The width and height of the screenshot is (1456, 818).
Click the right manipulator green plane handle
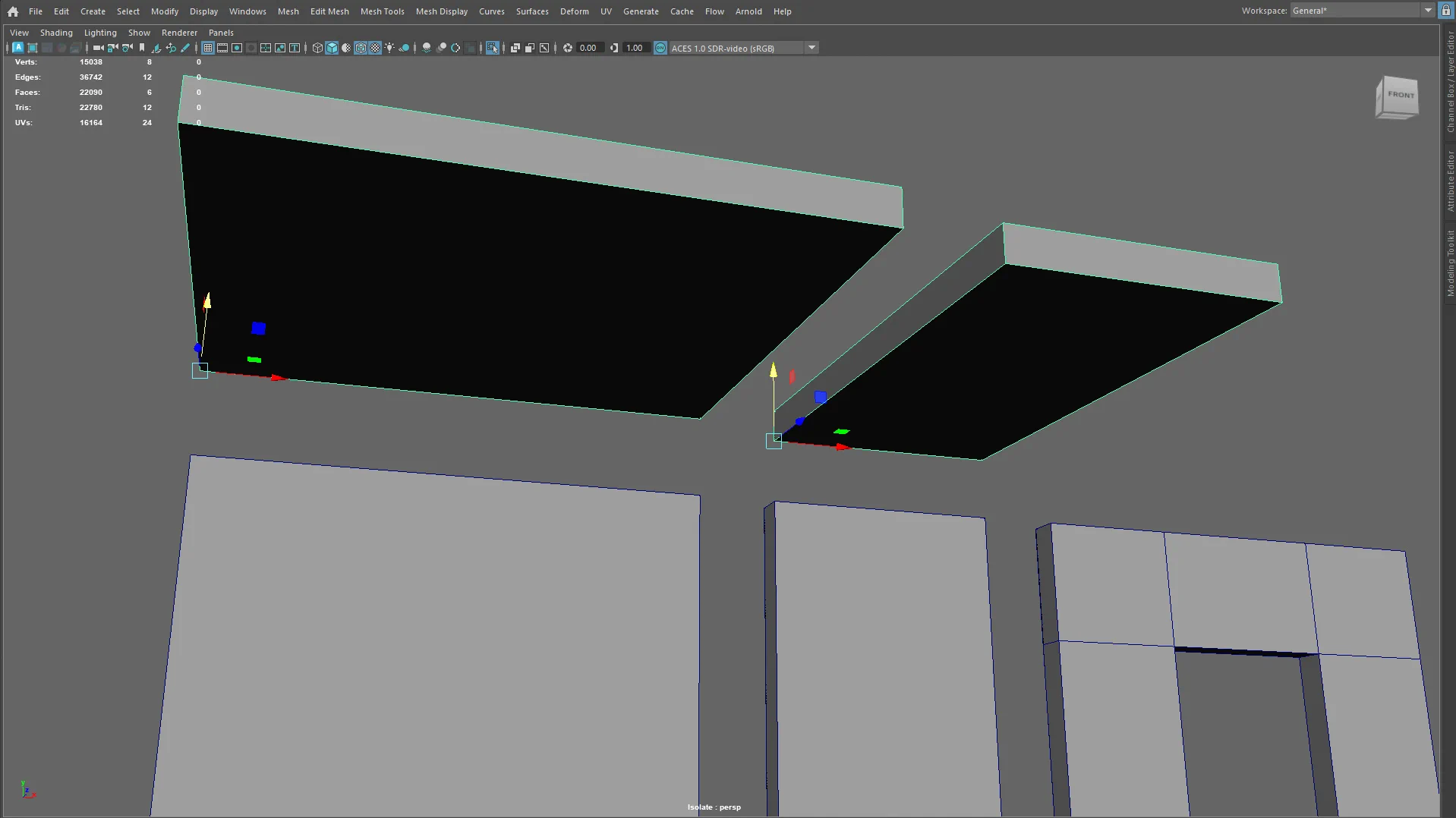[841, 432]
